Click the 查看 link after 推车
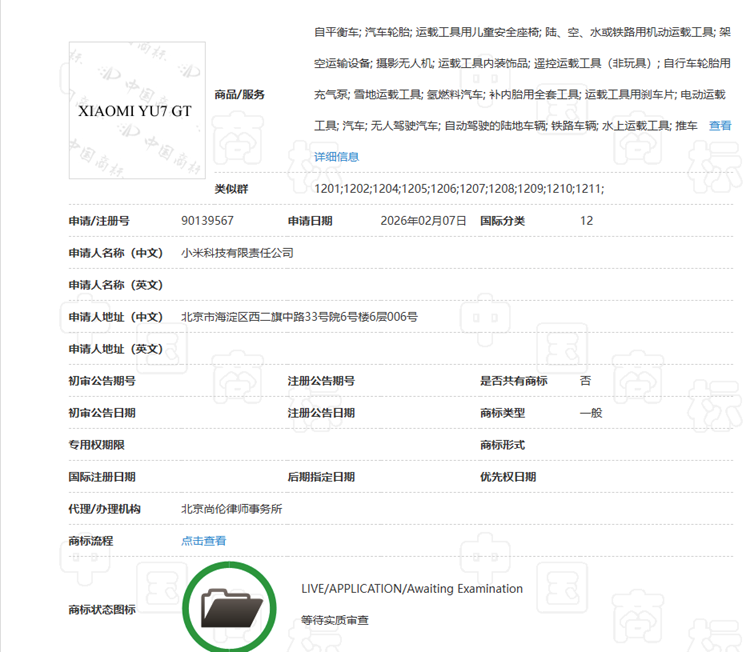The height and width of the screenshot is (652, 750). (720, 126)
